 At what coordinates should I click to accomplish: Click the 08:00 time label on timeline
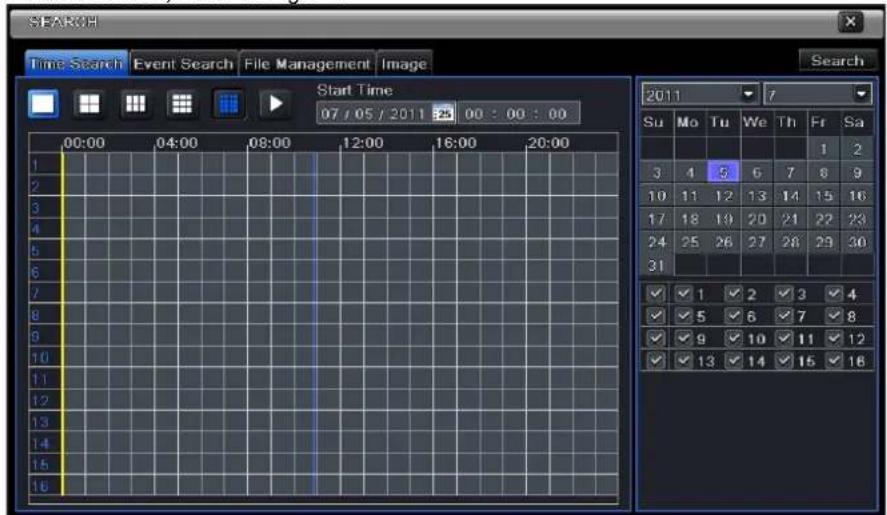point(270,143)
